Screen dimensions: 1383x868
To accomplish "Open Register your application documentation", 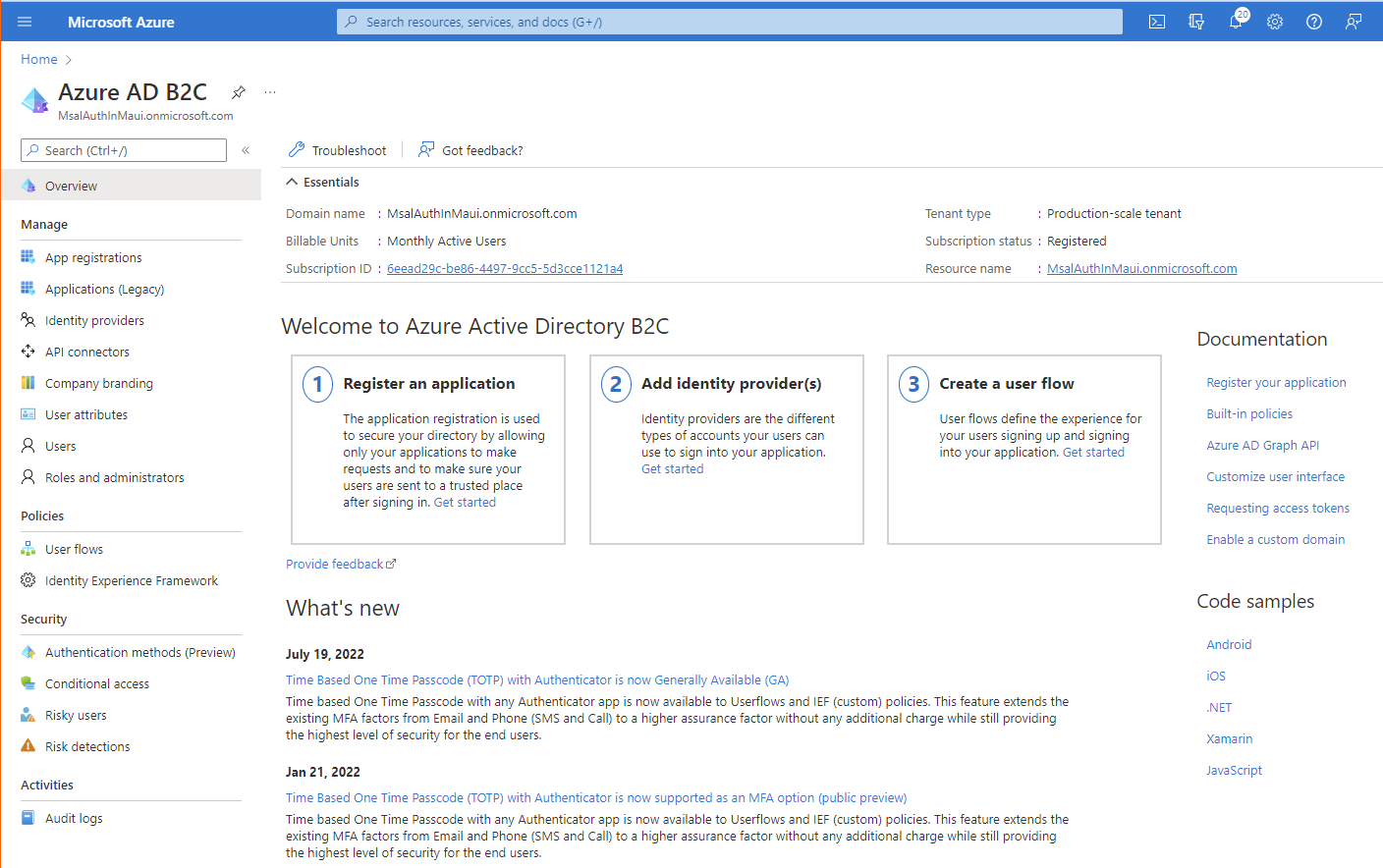I will tap(1276, 382).
